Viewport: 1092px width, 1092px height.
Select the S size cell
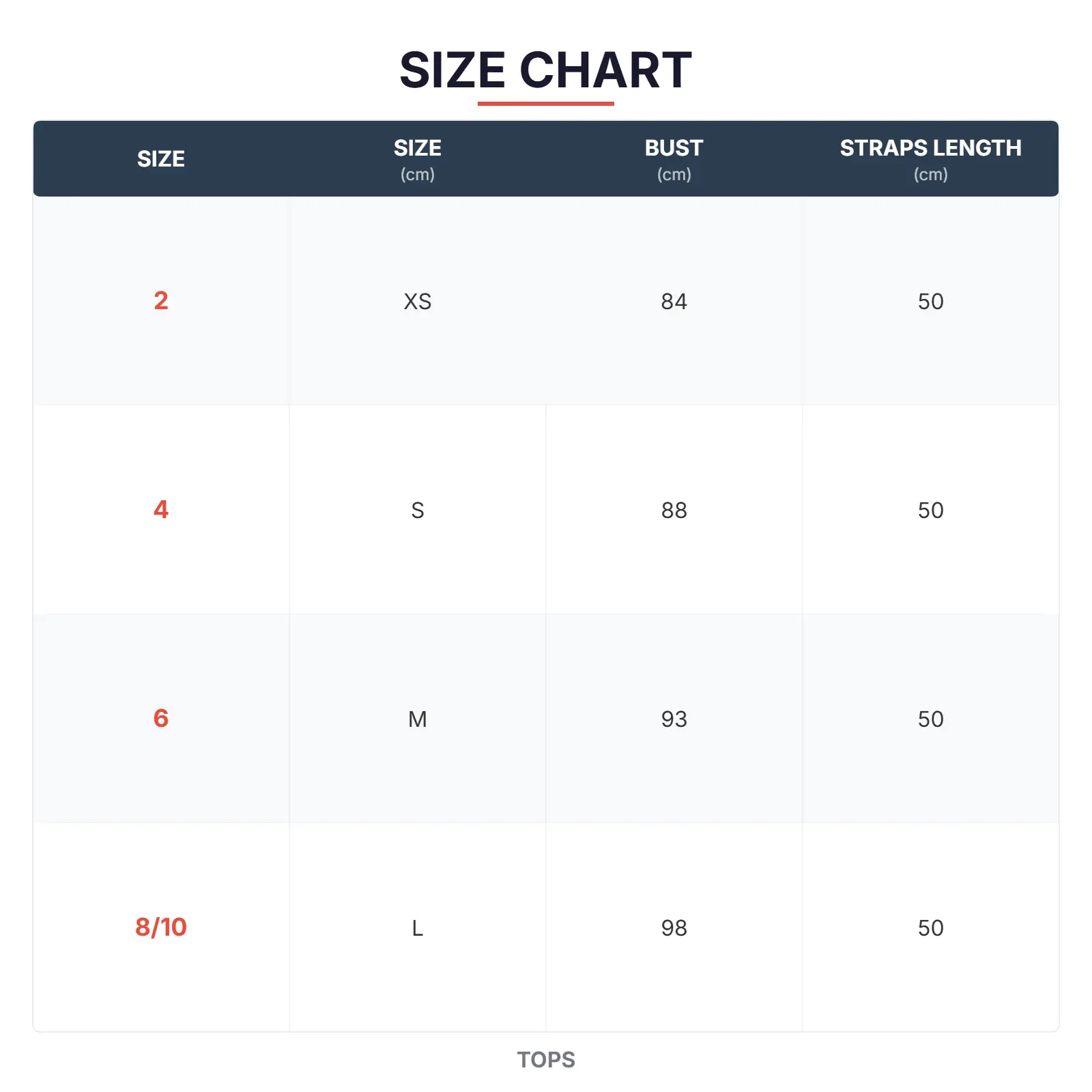pos(417,511)
